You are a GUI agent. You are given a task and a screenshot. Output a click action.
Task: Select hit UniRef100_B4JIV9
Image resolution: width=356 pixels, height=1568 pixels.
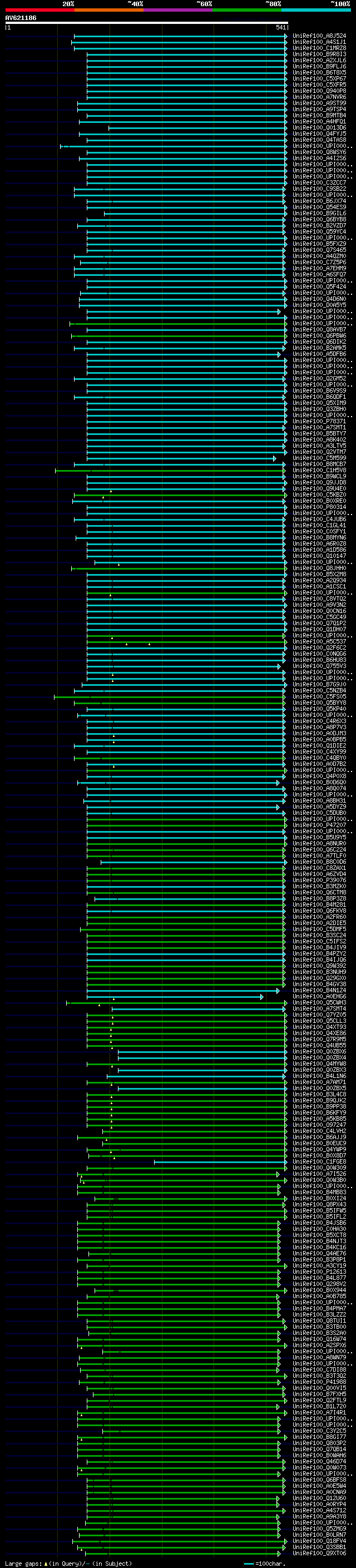319,947
